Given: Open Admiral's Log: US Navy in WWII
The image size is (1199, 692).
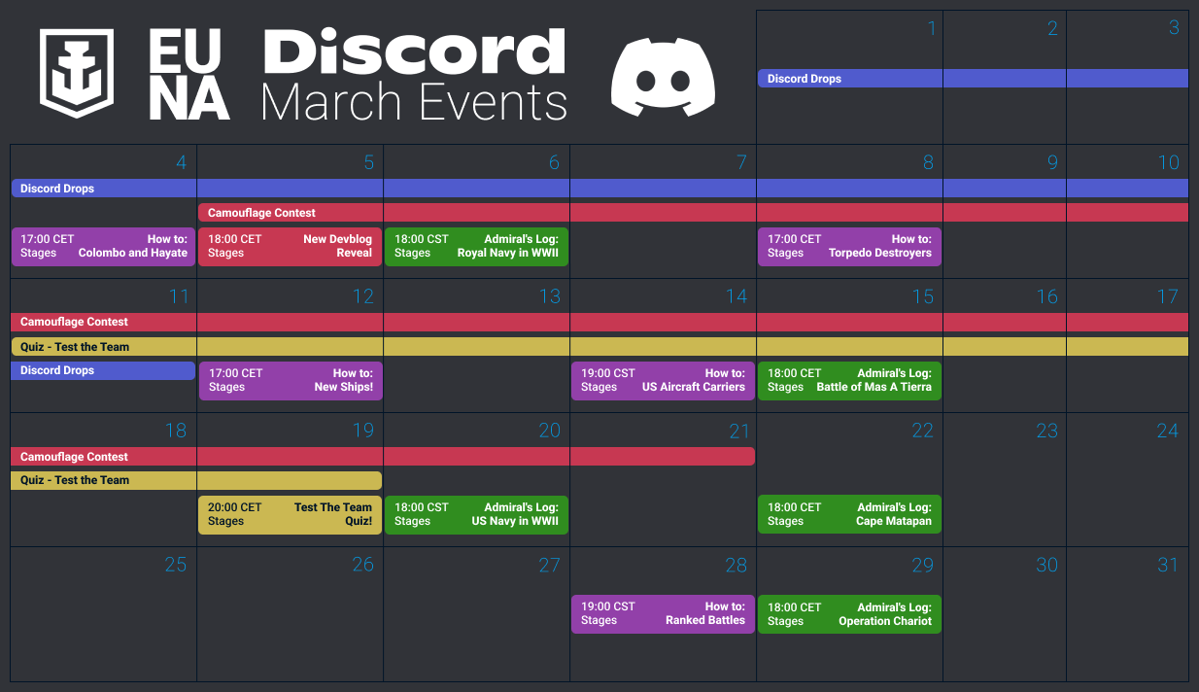Looking at the screenshot, I should click(x=476, y=514).
